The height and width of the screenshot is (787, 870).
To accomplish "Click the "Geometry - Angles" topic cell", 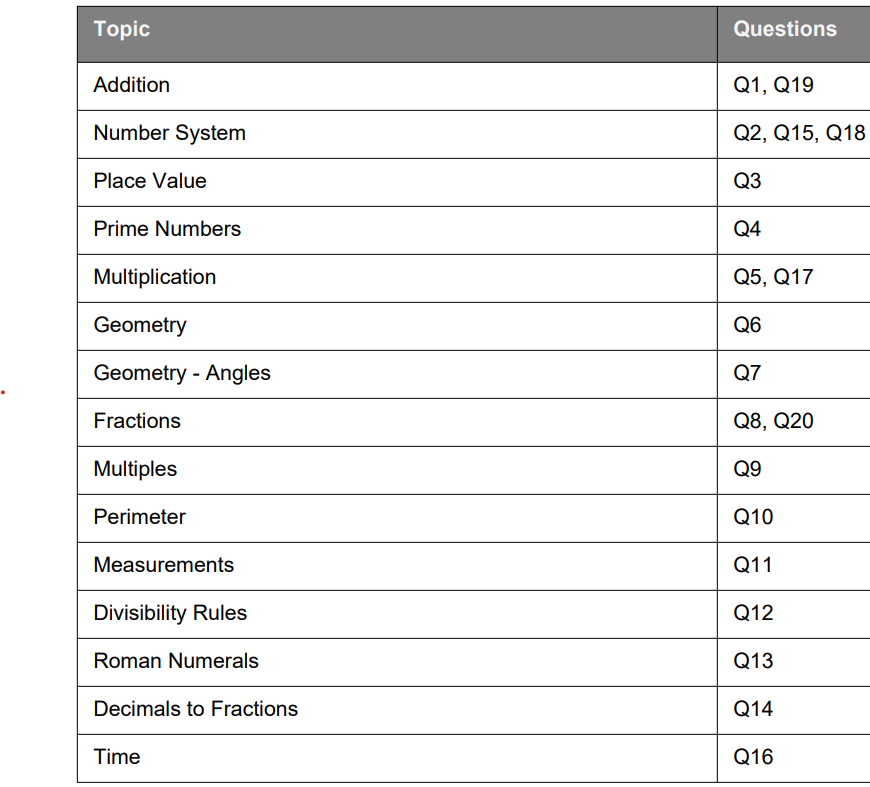I will click(182, 373).
